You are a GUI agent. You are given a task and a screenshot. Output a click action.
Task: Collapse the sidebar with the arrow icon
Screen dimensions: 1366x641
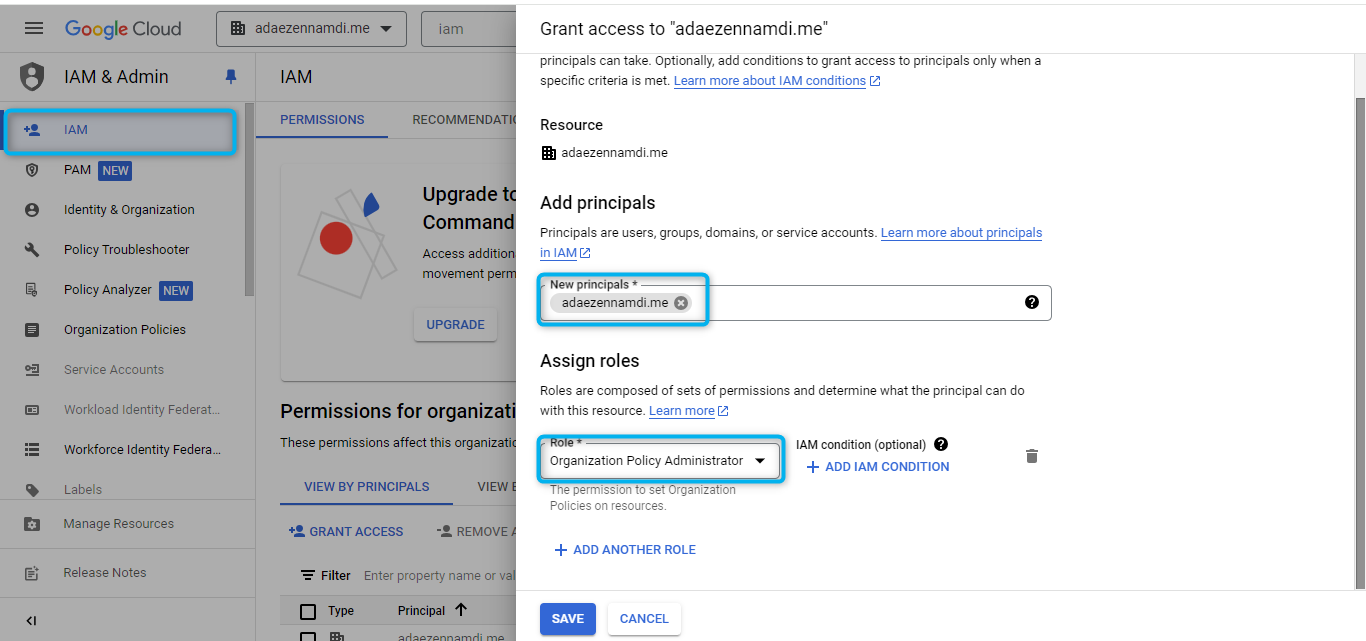click(31, 621)
